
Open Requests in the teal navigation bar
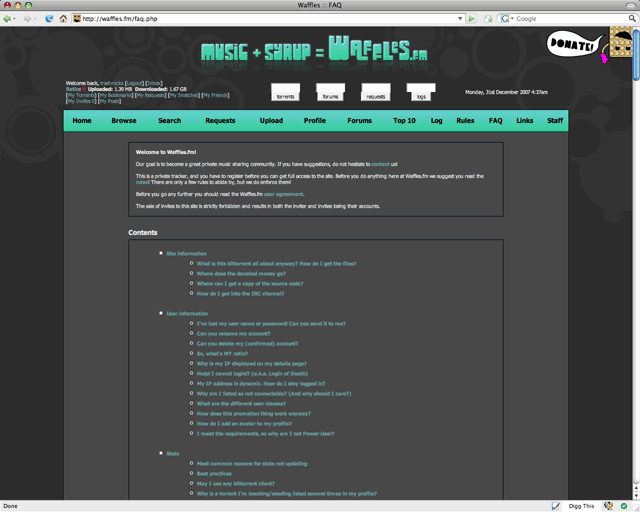(220, 120)
